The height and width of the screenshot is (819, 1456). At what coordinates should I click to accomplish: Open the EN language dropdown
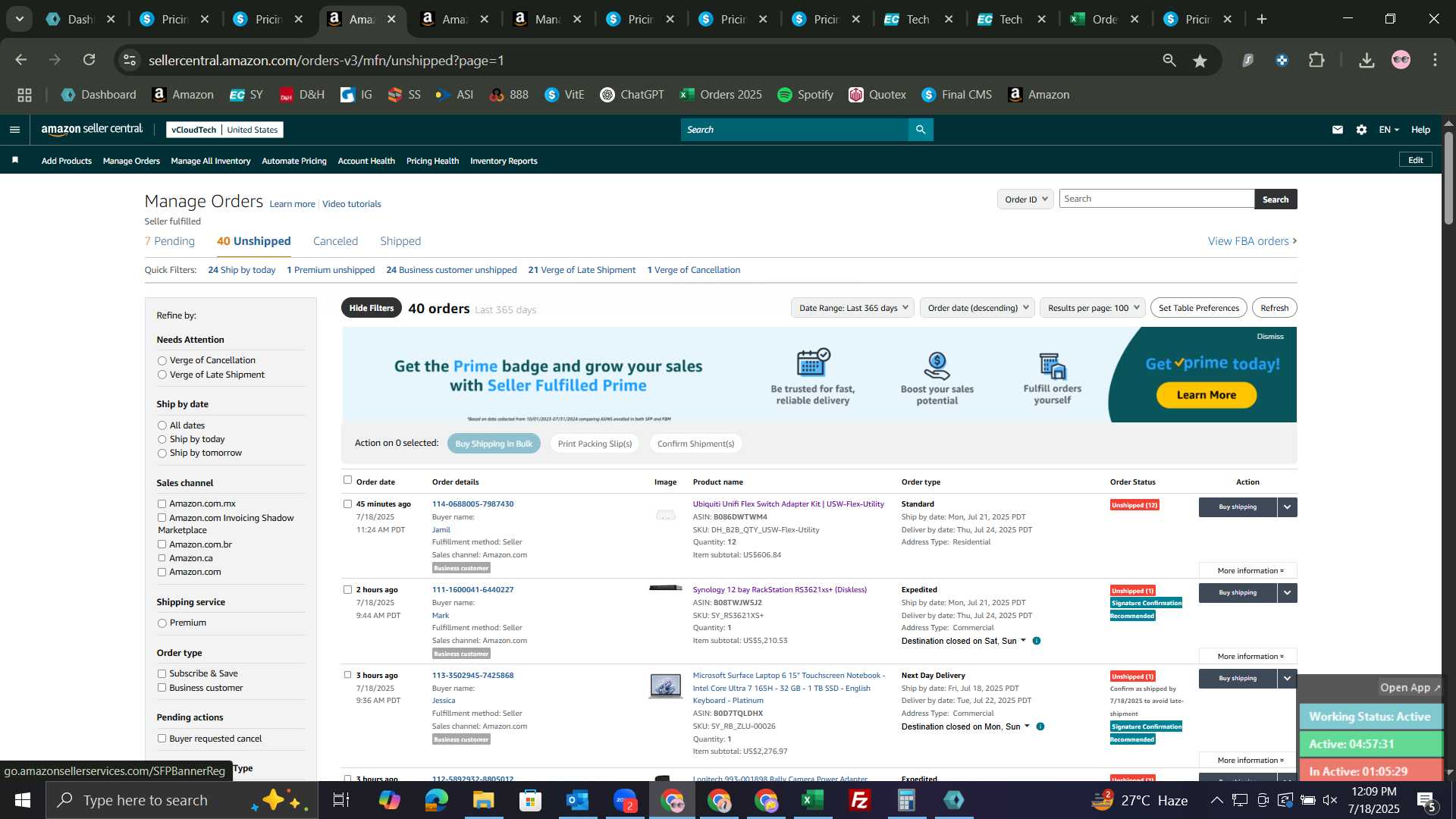tap(1389, 130)
